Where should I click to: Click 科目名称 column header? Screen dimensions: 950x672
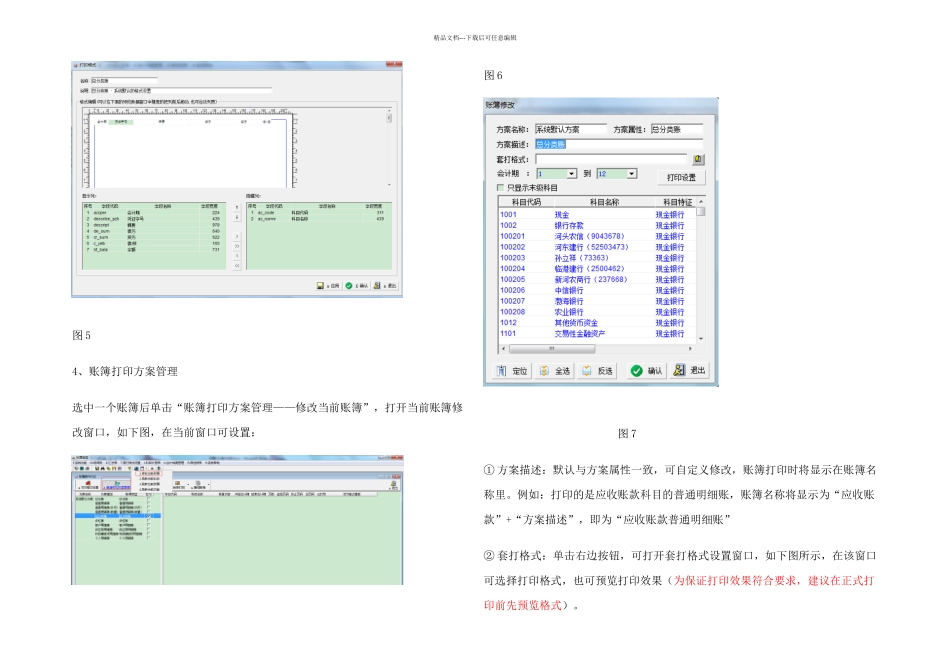coord(604,202)
